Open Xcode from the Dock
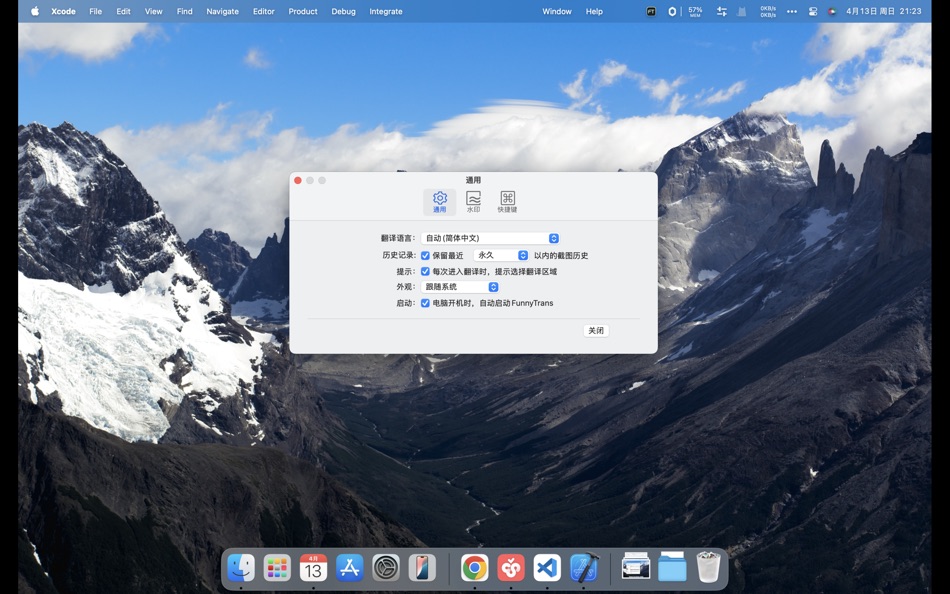Image resolution: width=950 pixels, height=594 pixels. tap(584, 567)
